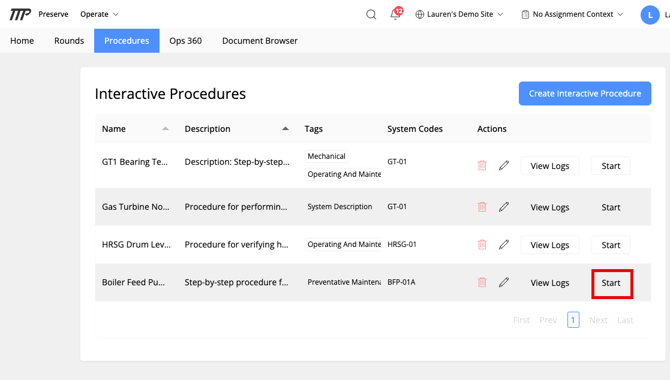Viewport: 670px width, 380px height.
Task: Sort the table by the Name column arrow
Action: tap(165, 129)
